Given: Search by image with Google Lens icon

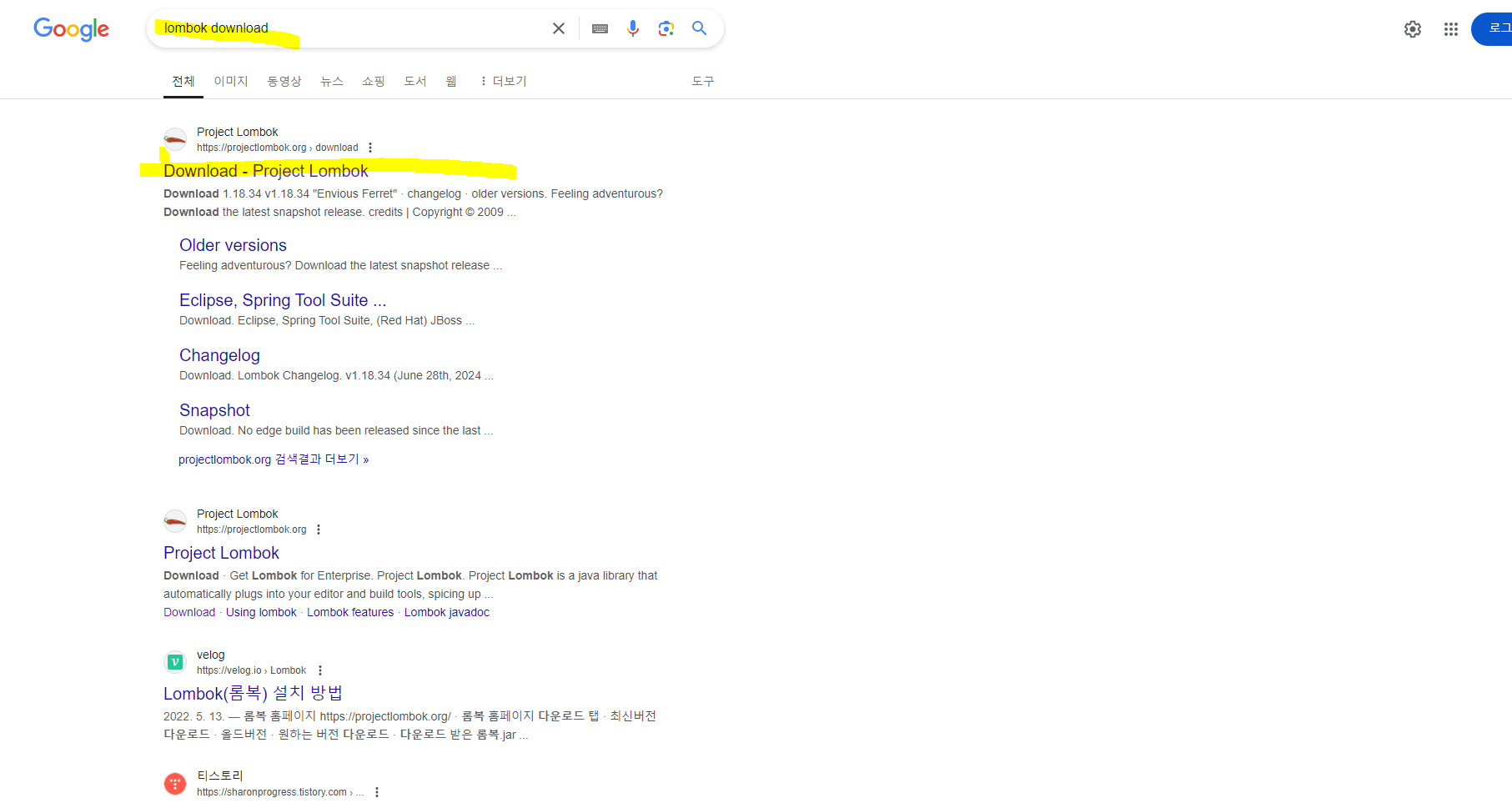Looking at the screenshot, I should [666, 28].
